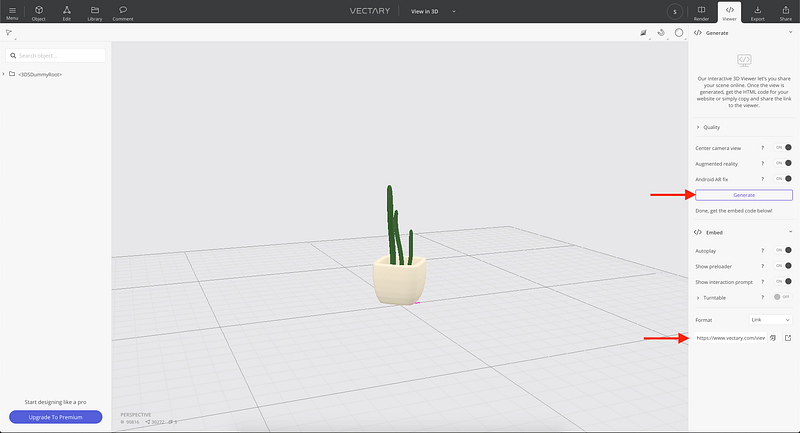Image resolution: width=800 pixels, height=433 pixels.
Task: Click the viewer URL link field
Action: click(x=731, y=338)
